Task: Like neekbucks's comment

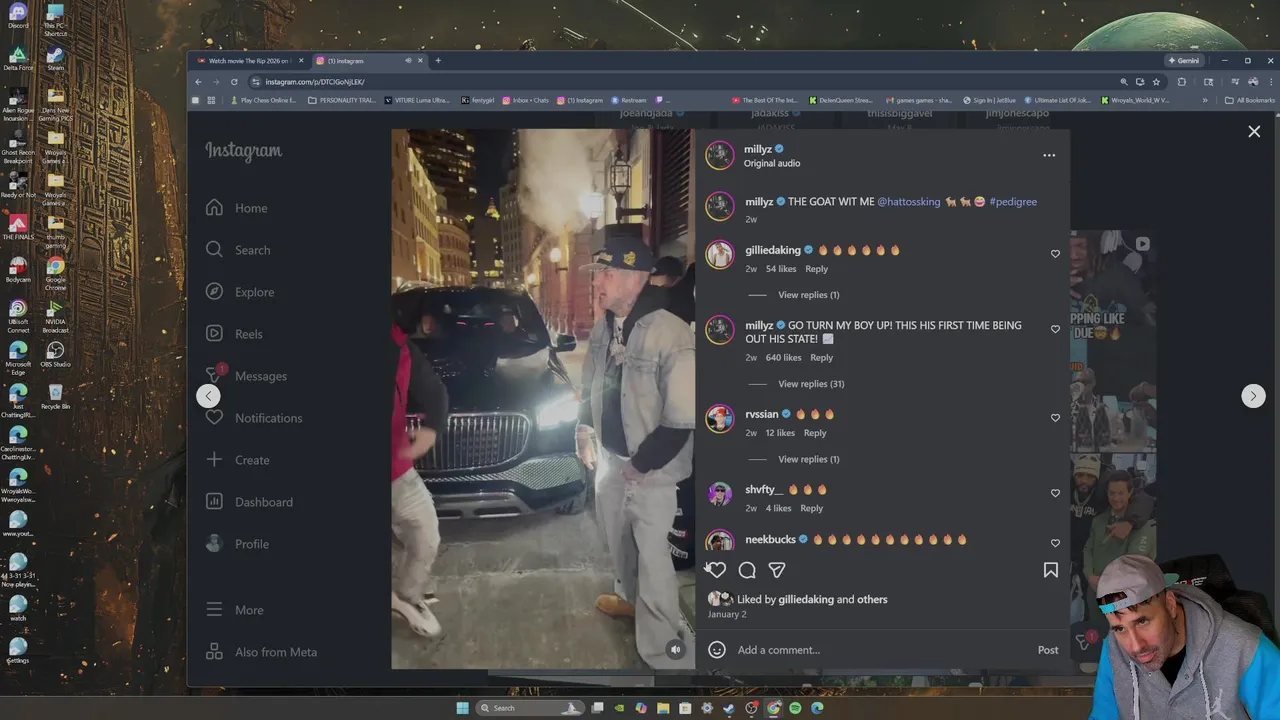Action: pos(1055,543)
